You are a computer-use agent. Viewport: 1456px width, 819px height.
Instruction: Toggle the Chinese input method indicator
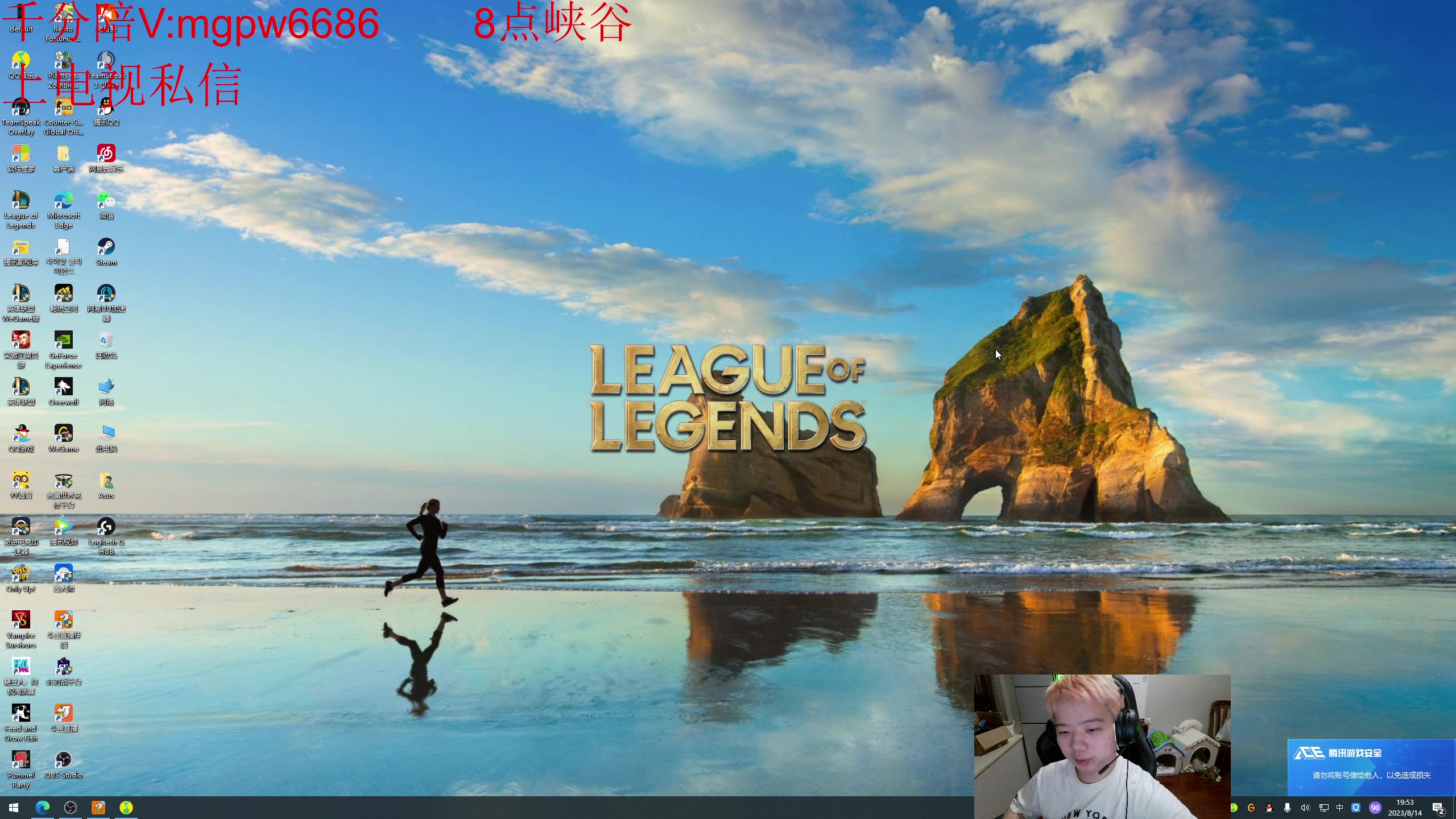[x=1339, y=808]
